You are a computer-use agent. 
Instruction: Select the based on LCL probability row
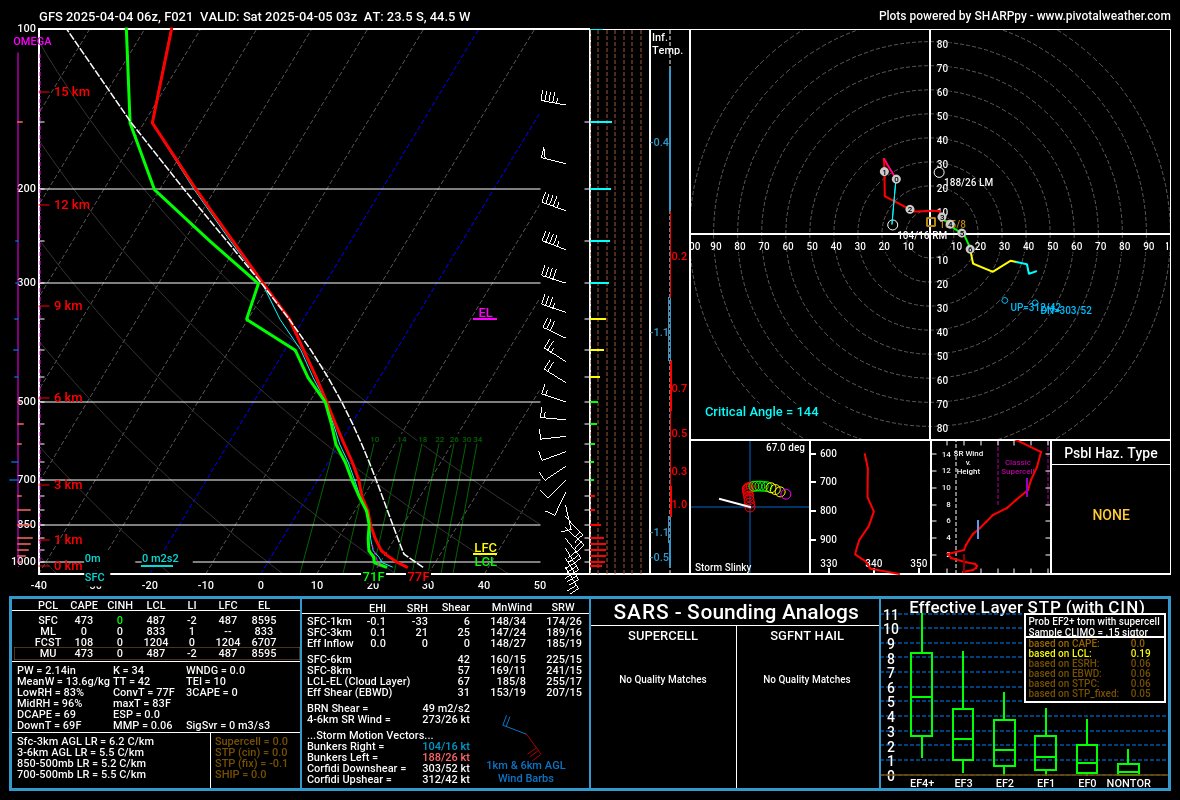1089,653
